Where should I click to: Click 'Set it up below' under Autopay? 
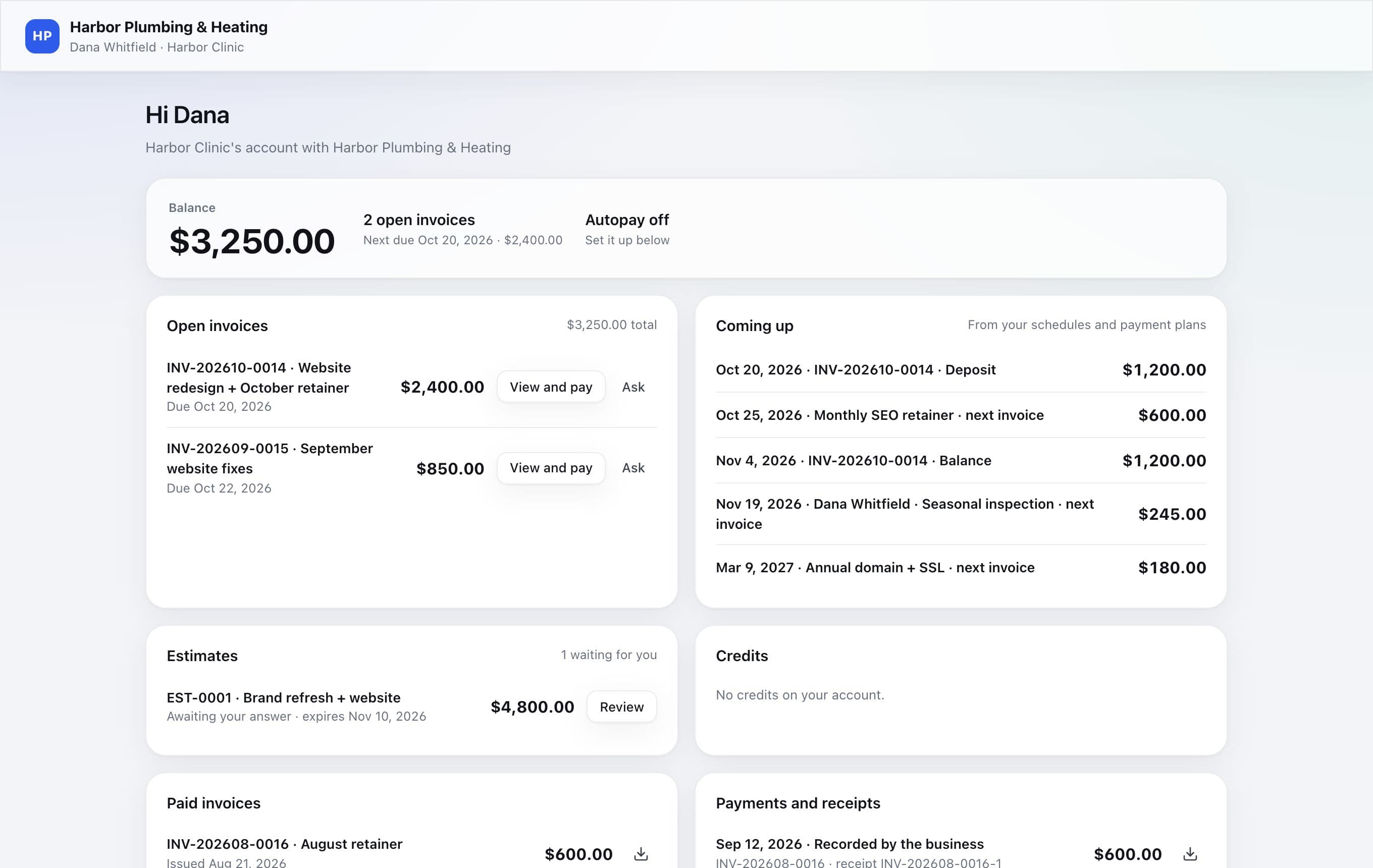[627, 240]
